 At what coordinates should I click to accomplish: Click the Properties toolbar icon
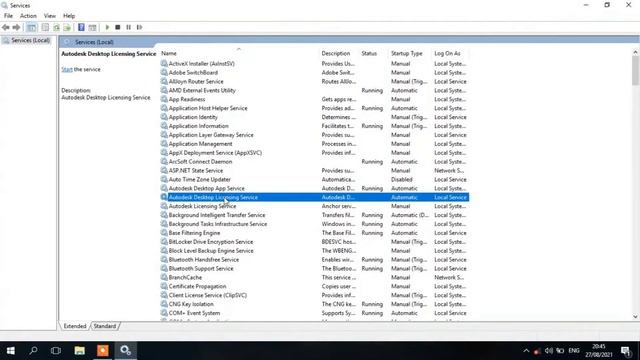(45, 27)
